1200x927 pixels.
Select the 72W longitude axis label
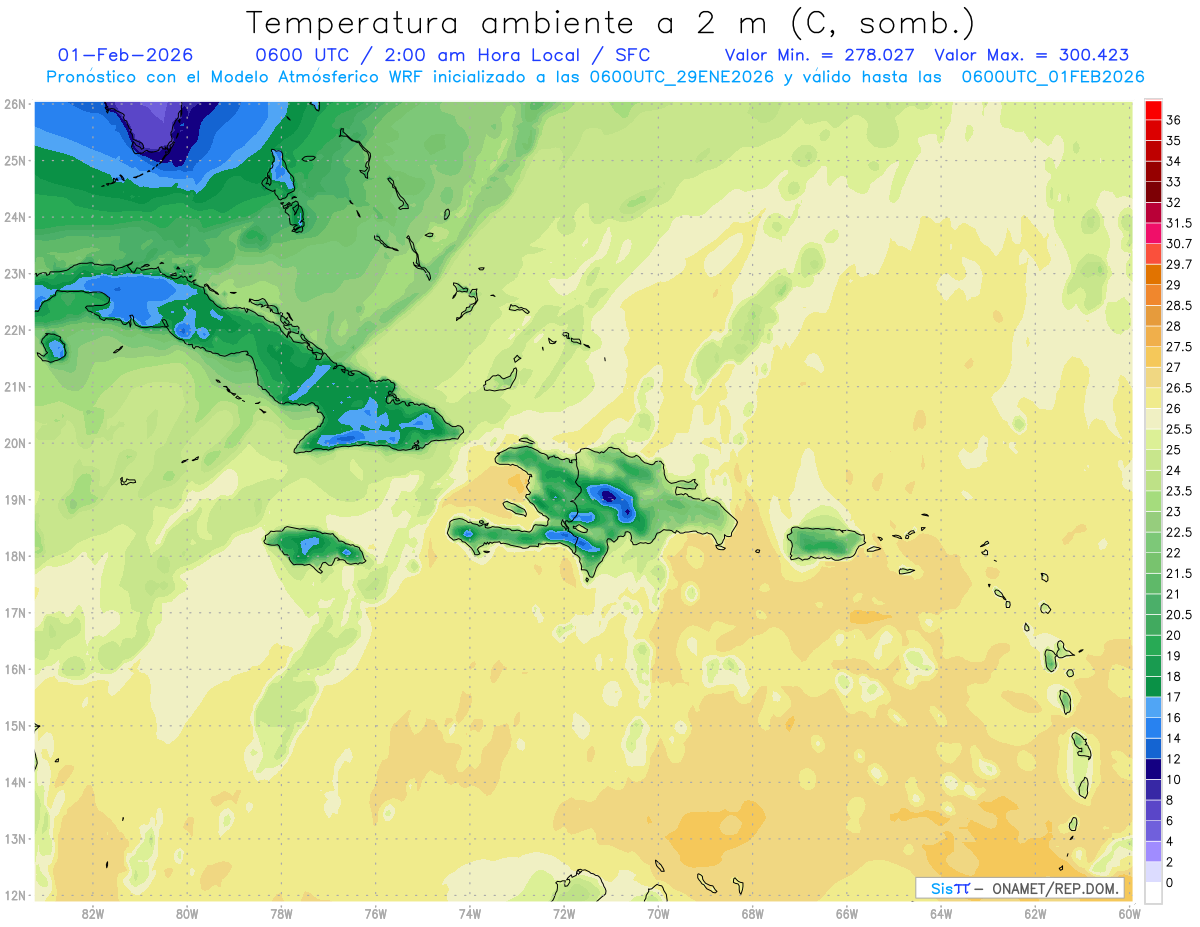[x=564, y=914]
